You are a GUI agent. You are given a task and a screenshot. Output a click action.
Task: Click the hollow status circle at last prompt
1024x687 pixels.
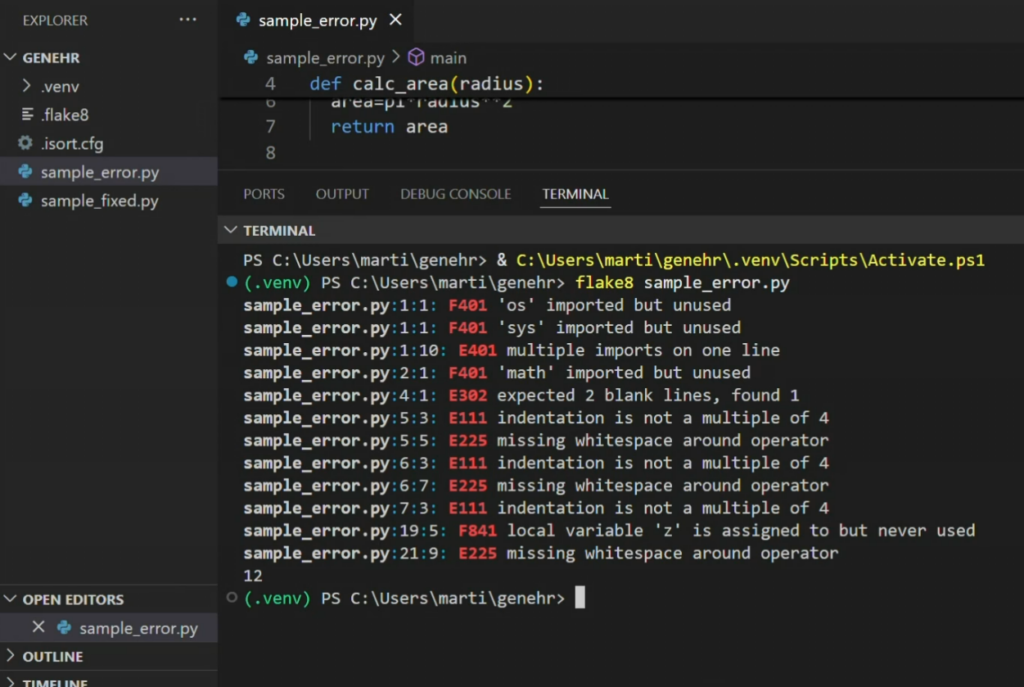point(232,598)
